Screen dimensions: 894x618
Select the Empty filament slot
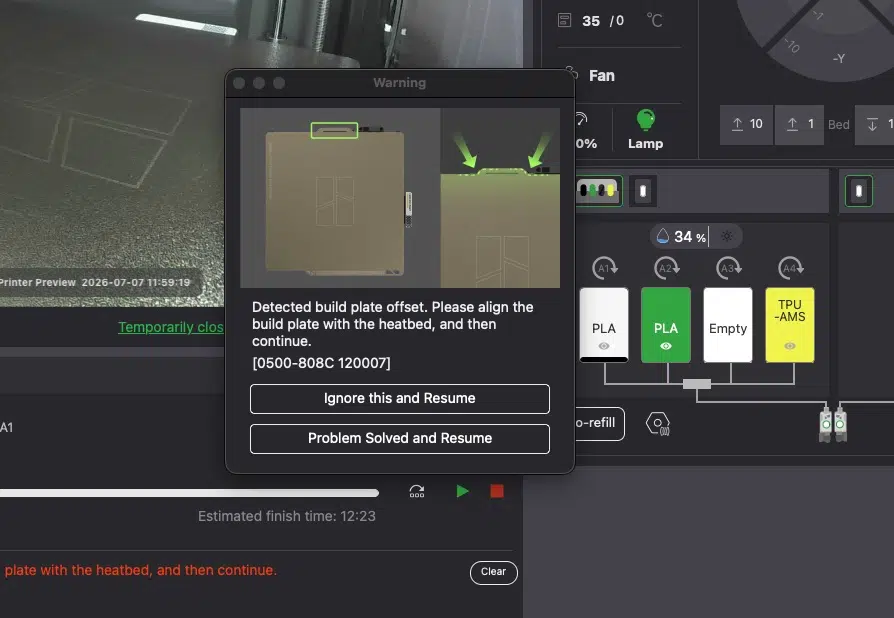[x=728, y=325]
